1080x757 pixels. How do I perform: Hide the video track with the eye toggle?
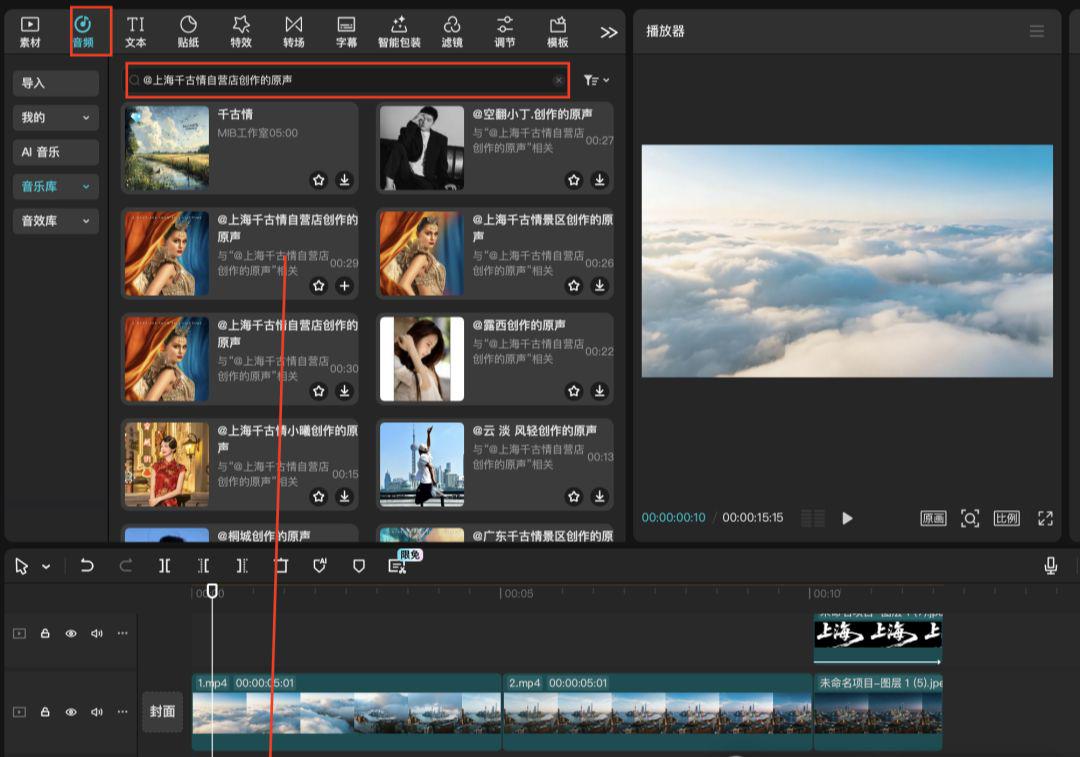[70, 712]
